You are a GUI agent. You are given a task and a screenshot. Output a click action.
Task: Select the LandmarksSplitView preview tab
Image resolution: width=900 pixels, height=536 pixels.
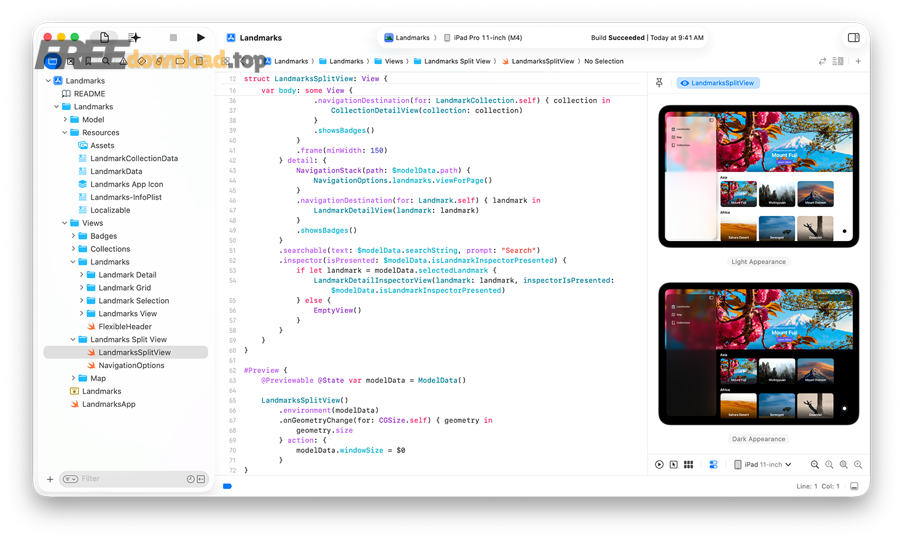[x=717, y=83]
